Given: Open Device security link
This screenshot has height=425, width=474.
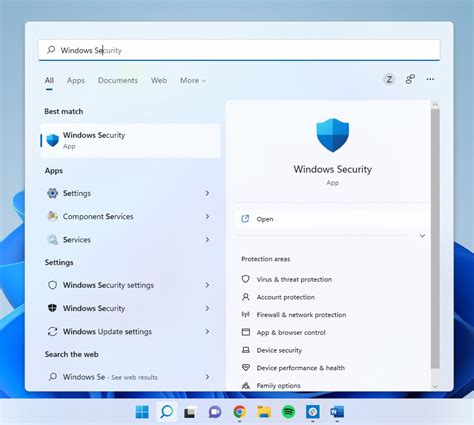Looking at the screenshot, I should coord(279,350).
